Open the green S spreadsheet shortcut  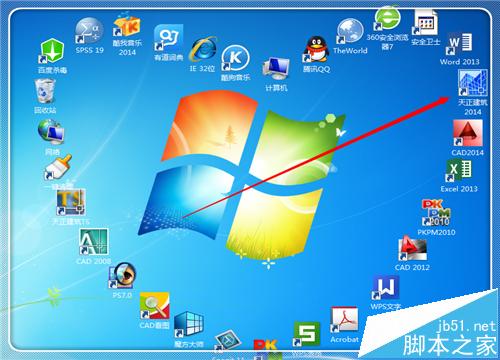[x=307, y=334]
